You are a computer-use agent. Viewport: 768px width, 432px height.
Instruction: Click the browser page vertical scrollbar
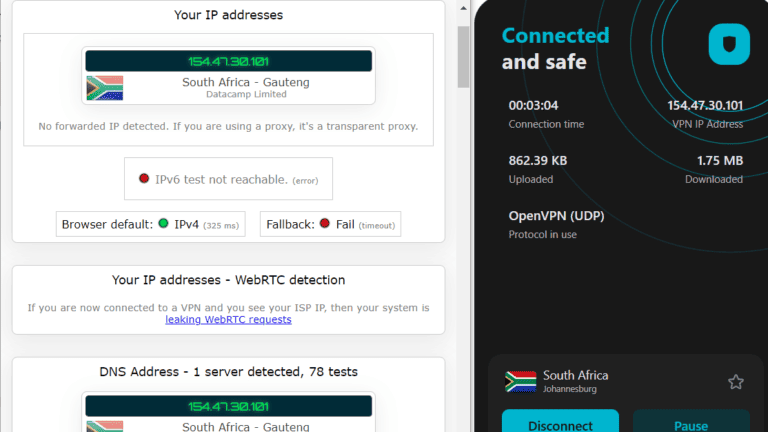463,57
